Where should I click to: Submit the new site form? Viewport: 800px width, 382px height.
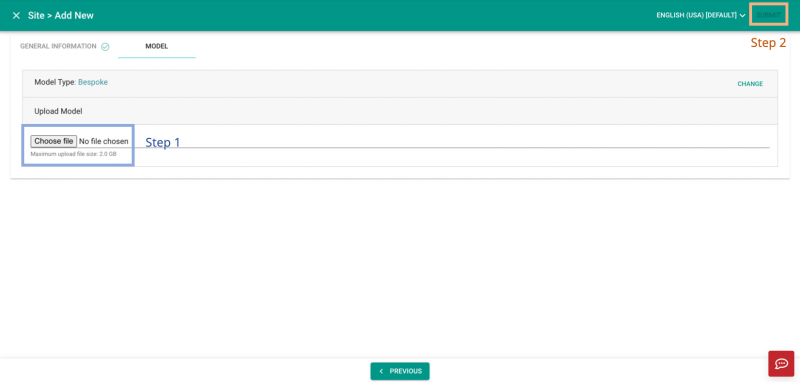click(768, 15)
